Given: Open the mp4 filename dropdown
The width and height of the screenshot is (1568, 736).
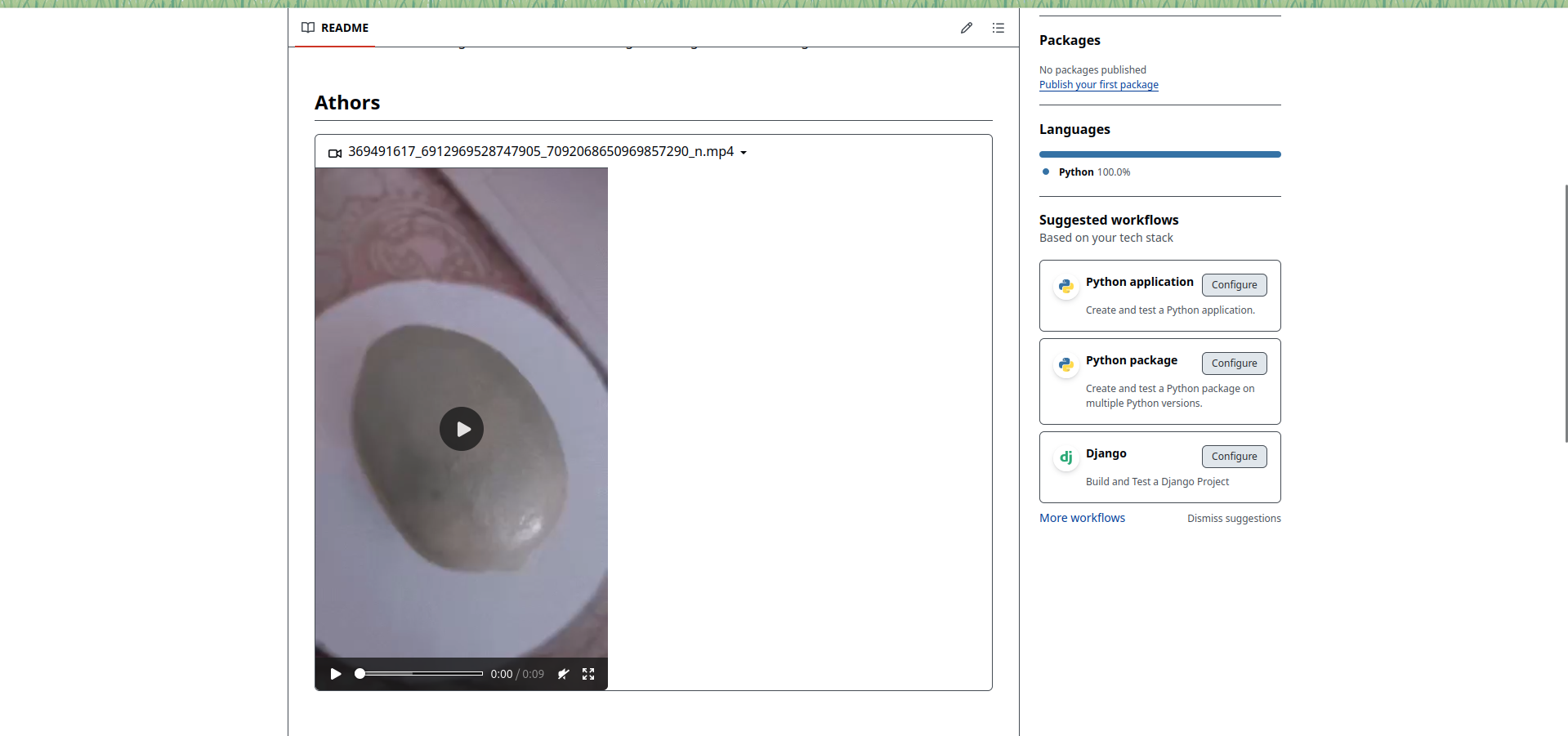Looking at the screenshot, I should pyautogui.click(x=744, y=152).
